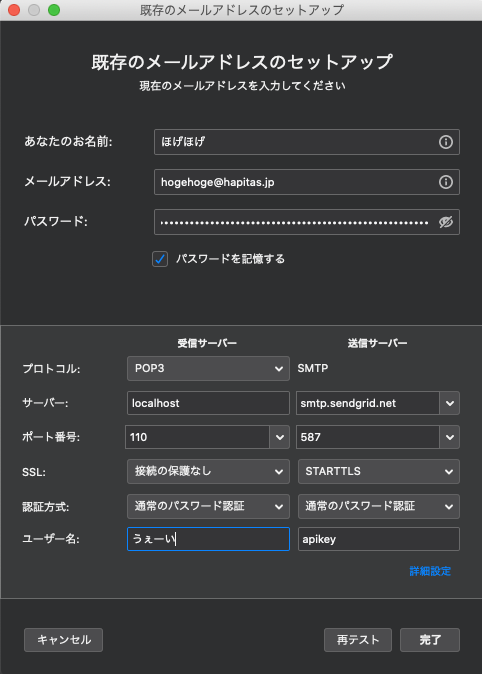
Task: Open the outgoing port 587 dropdown arrow
Action: click(450, 437)
